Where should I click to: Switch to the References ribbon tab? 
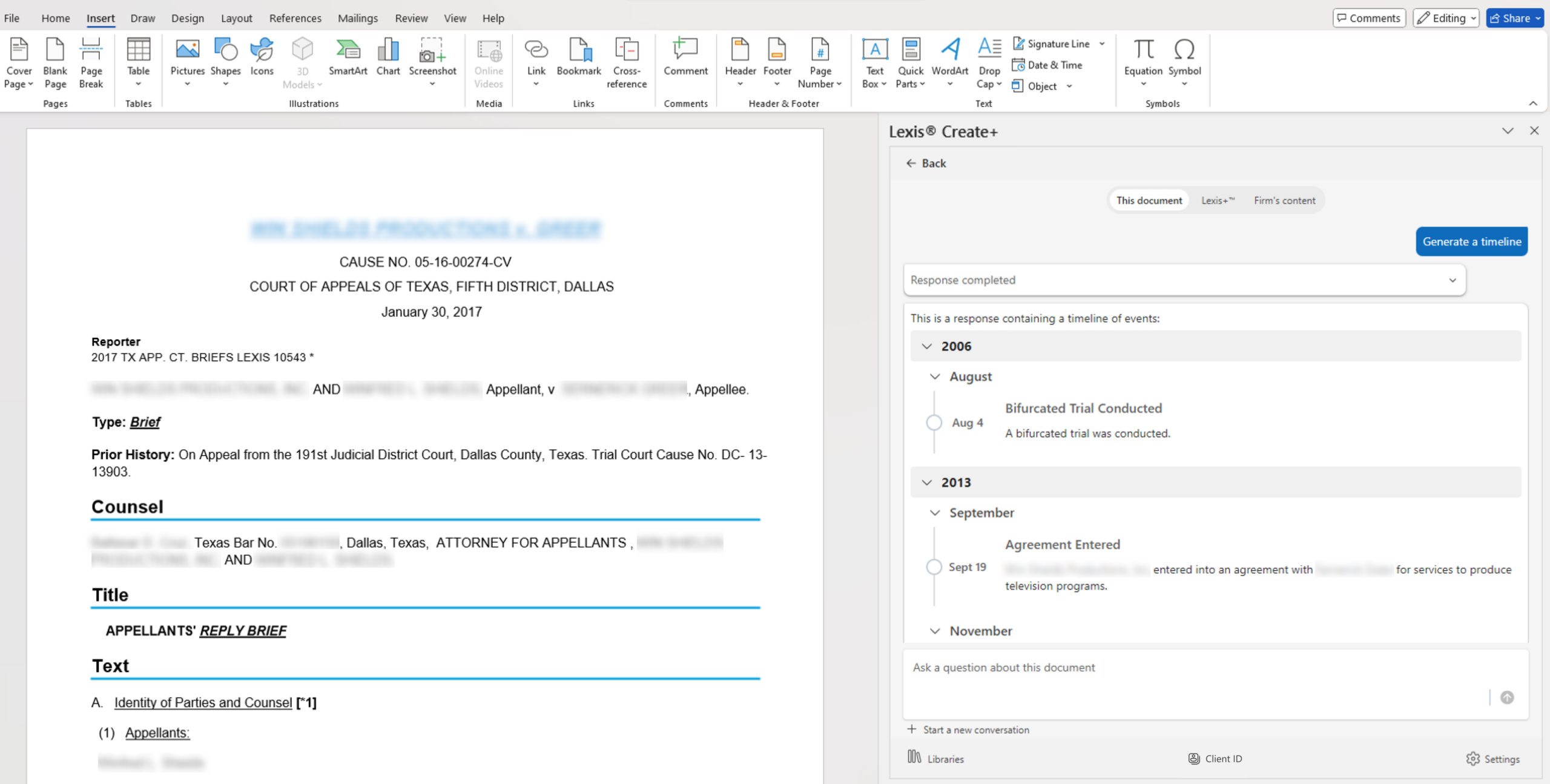coord(295,18)
